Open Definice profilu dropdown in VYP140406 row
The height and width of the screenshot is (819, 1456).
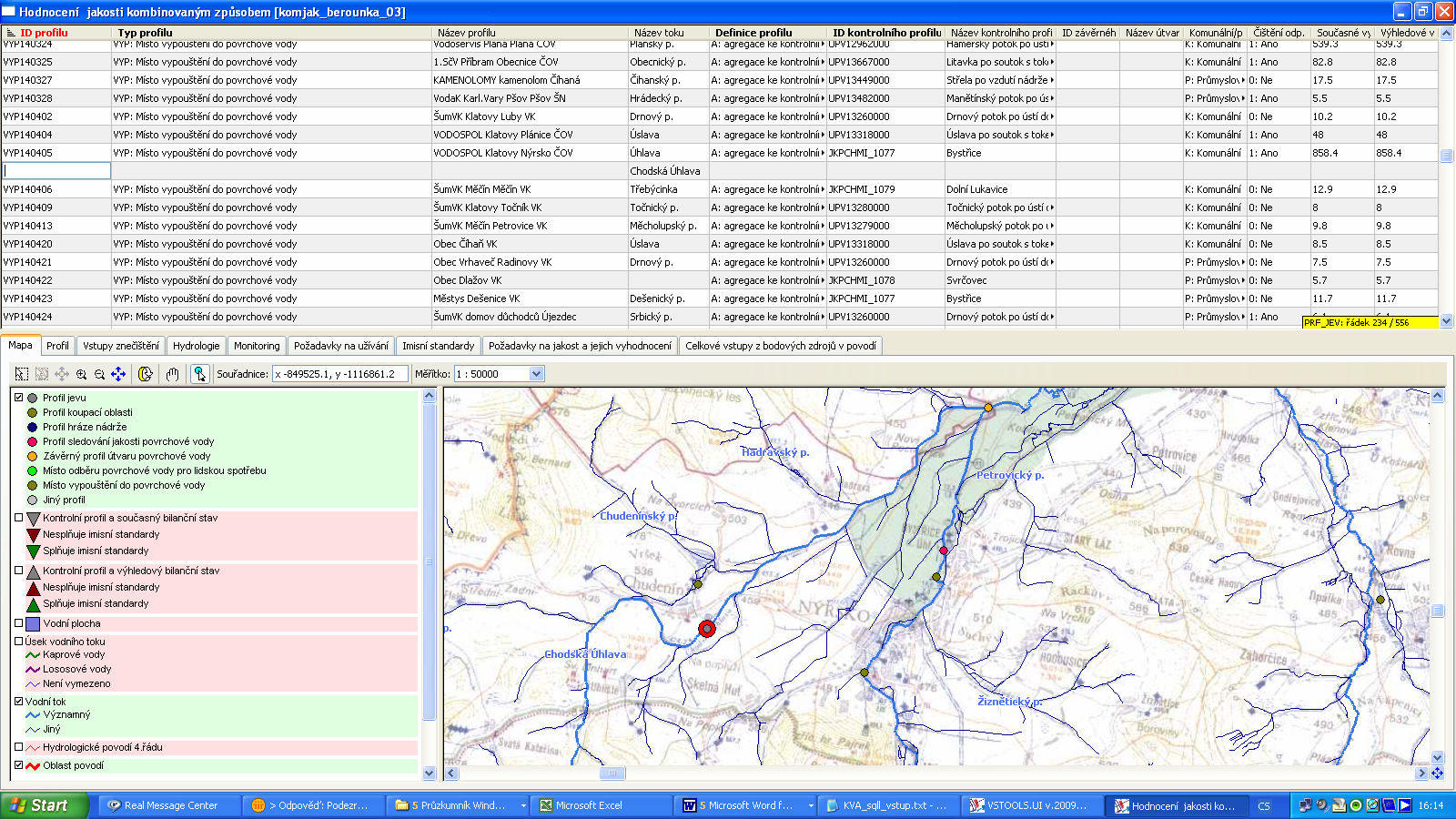click(823, 189)
